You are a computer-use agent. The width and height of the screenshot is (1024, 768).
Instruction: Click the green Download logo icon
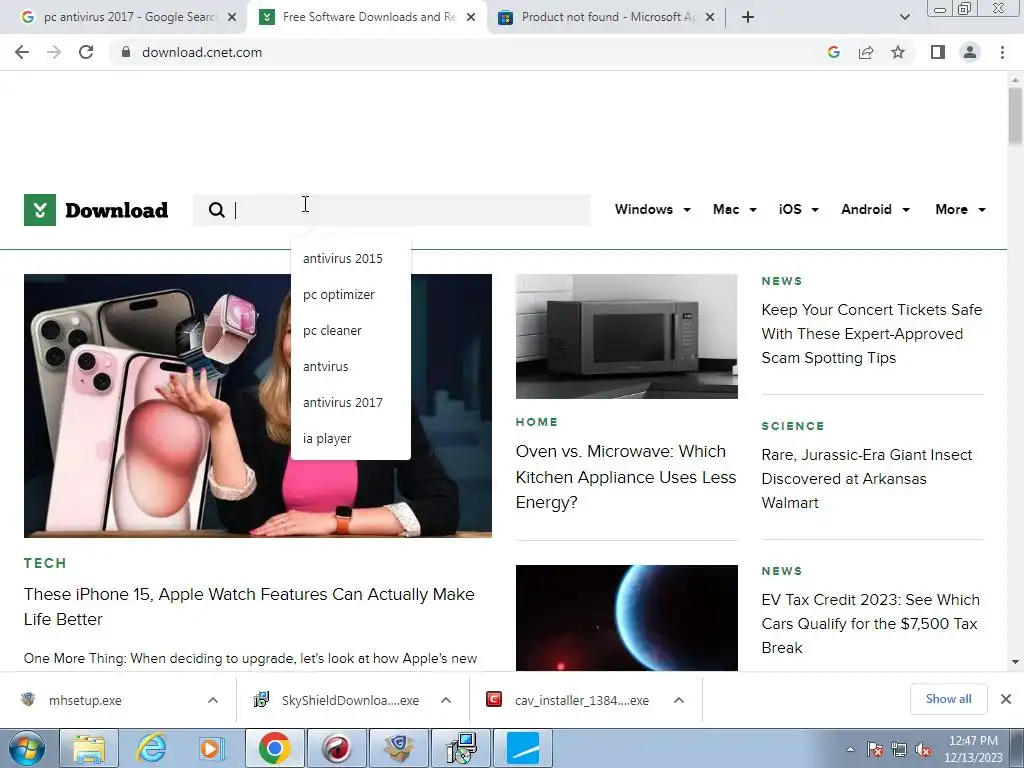(40, 210)
